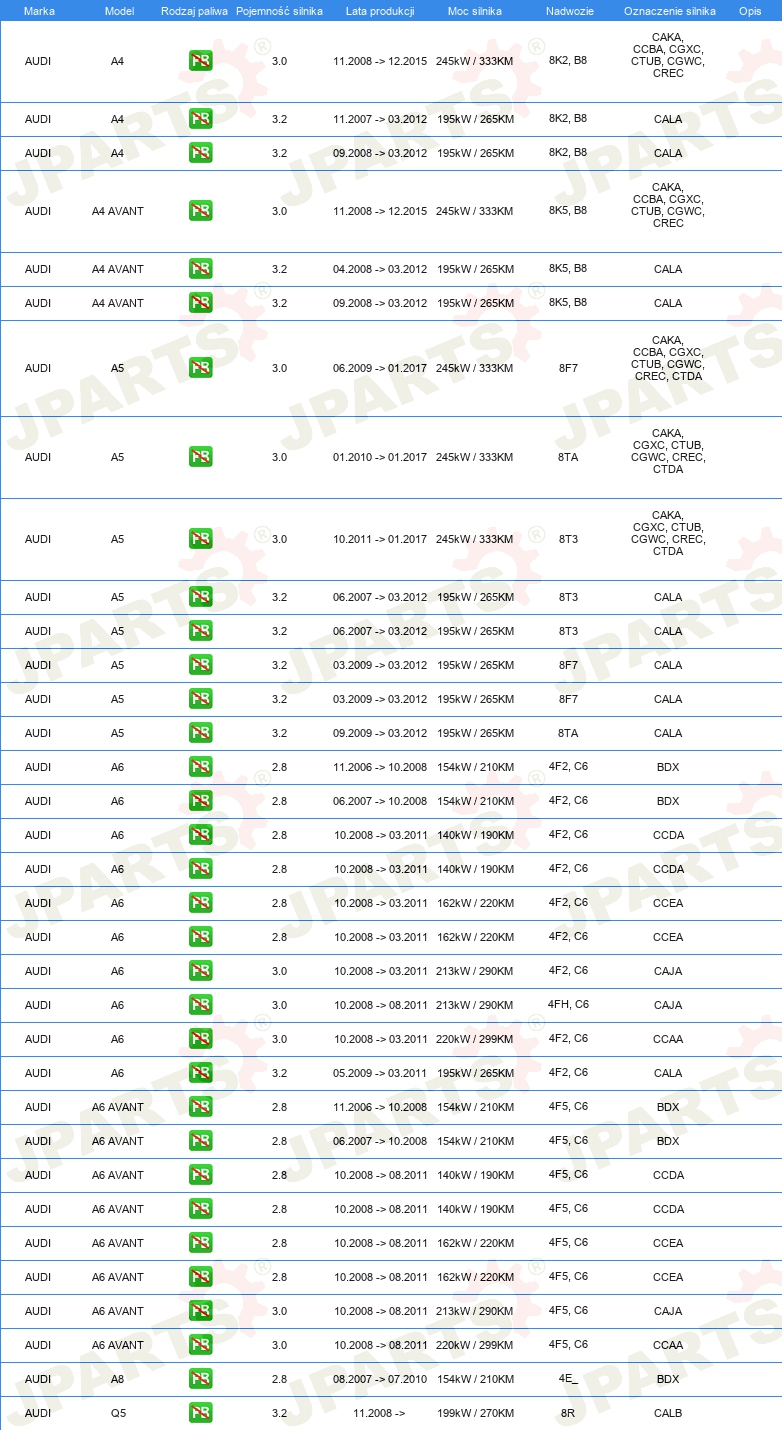The height and width of the screenshot is (1430, 782).
Task: Click the fuel icon in the A8 row
Action: 200,1379
